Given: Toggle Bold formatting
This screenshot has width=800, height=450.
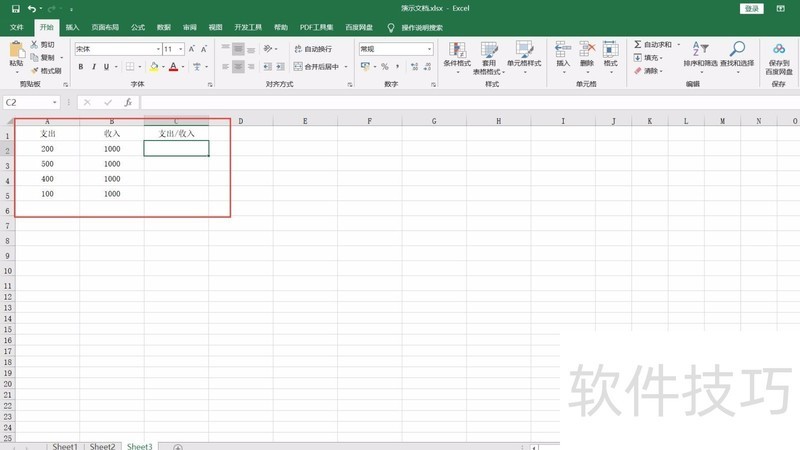Looking at the screenshot, I should (80, 67).
